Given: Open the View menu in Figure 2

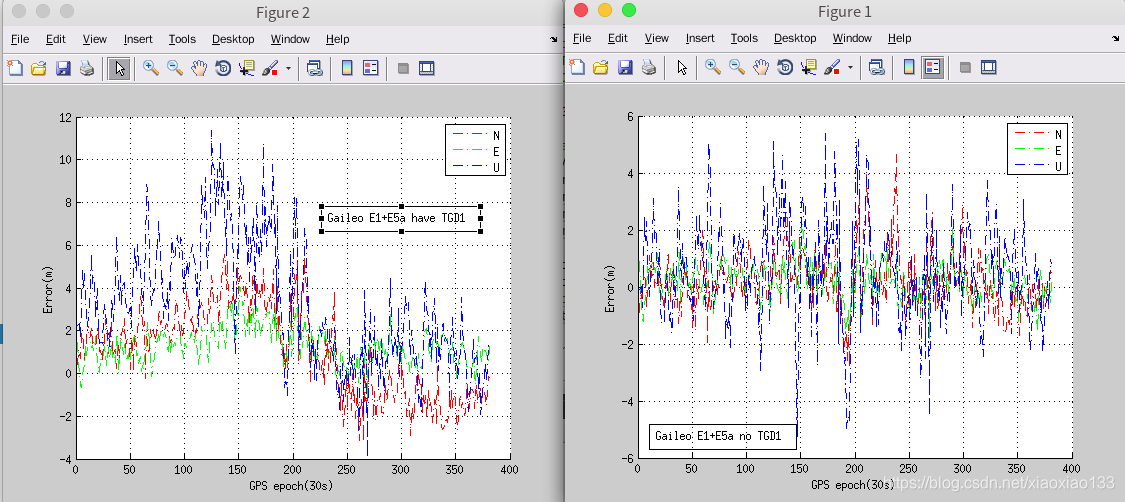Looking at the screenshot, I should 95,39.
